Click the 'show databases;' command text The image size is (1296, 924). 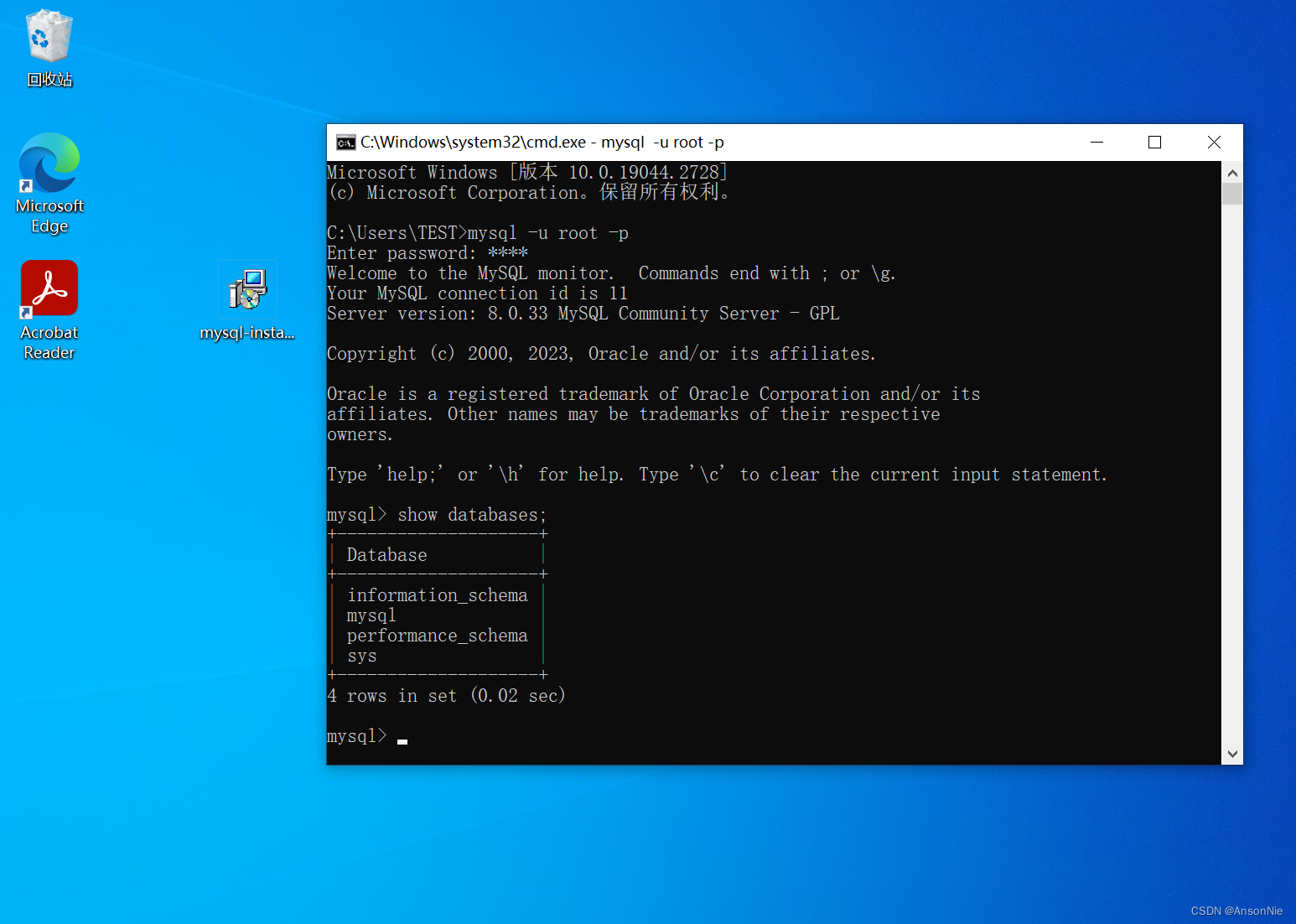coord(472,515)
